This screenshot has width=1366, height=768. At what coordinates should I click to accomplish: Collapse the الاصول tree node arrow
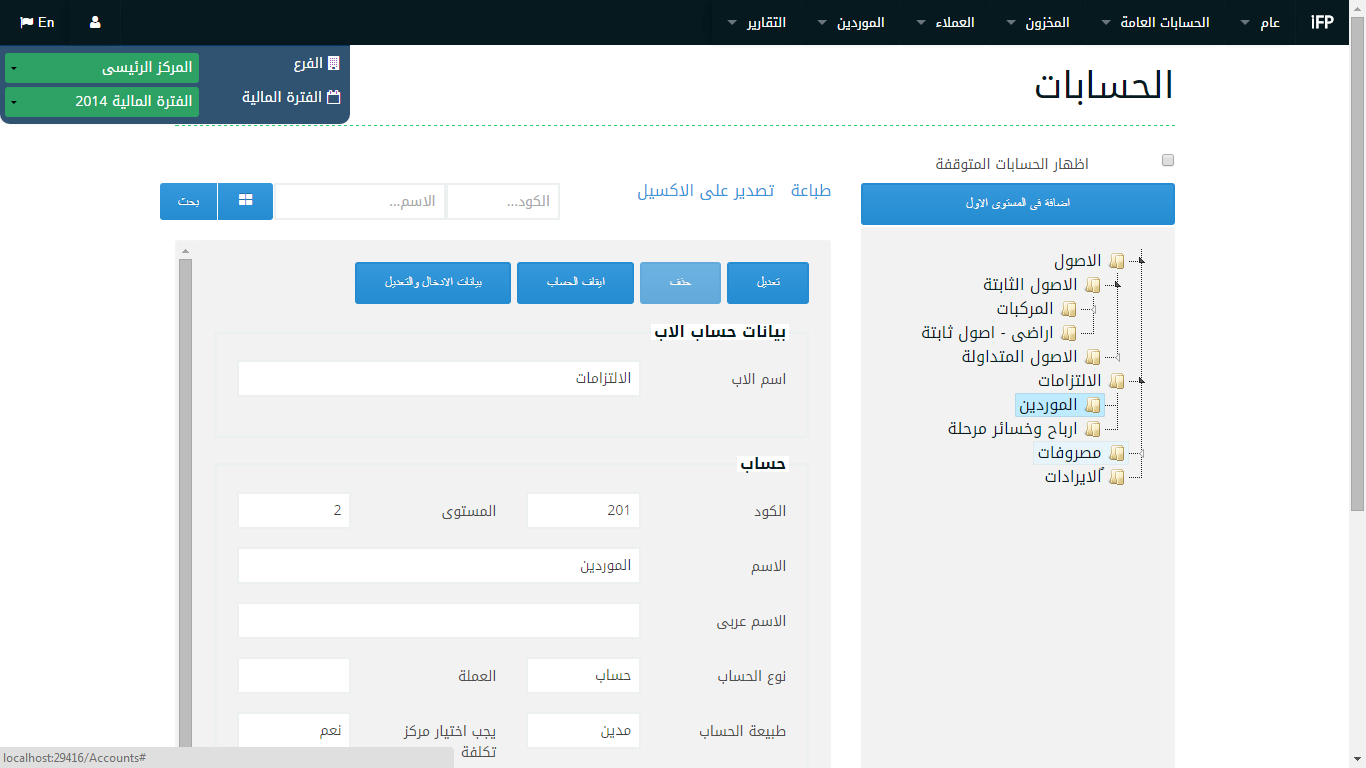(x=1141, y=261)
